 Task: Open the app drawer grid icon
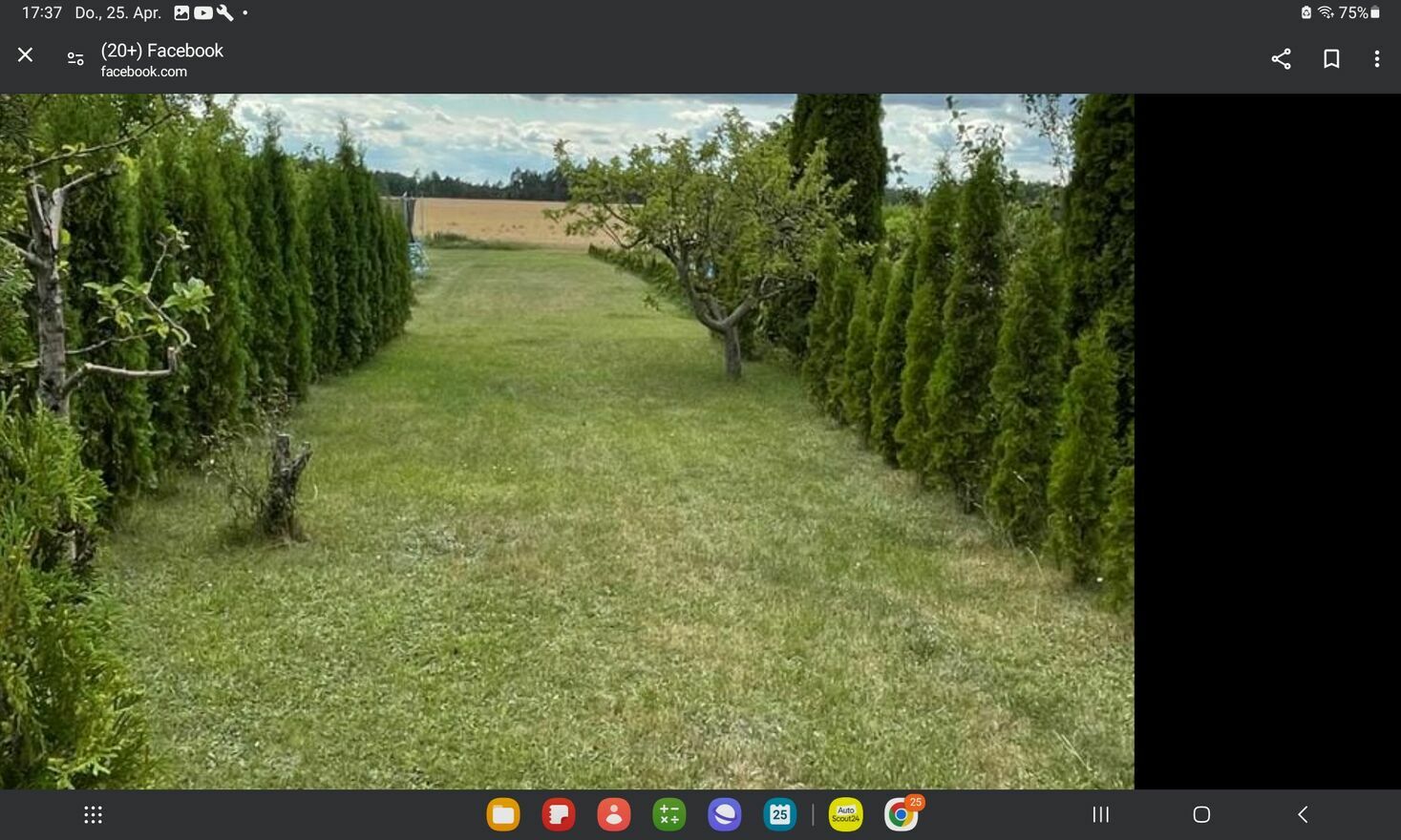[x=93, y=814]
